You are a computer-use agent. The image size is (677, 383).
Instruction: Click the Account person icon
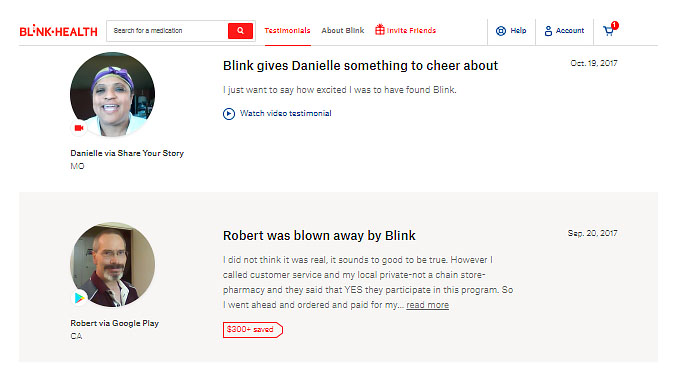[x=548, y=31]
